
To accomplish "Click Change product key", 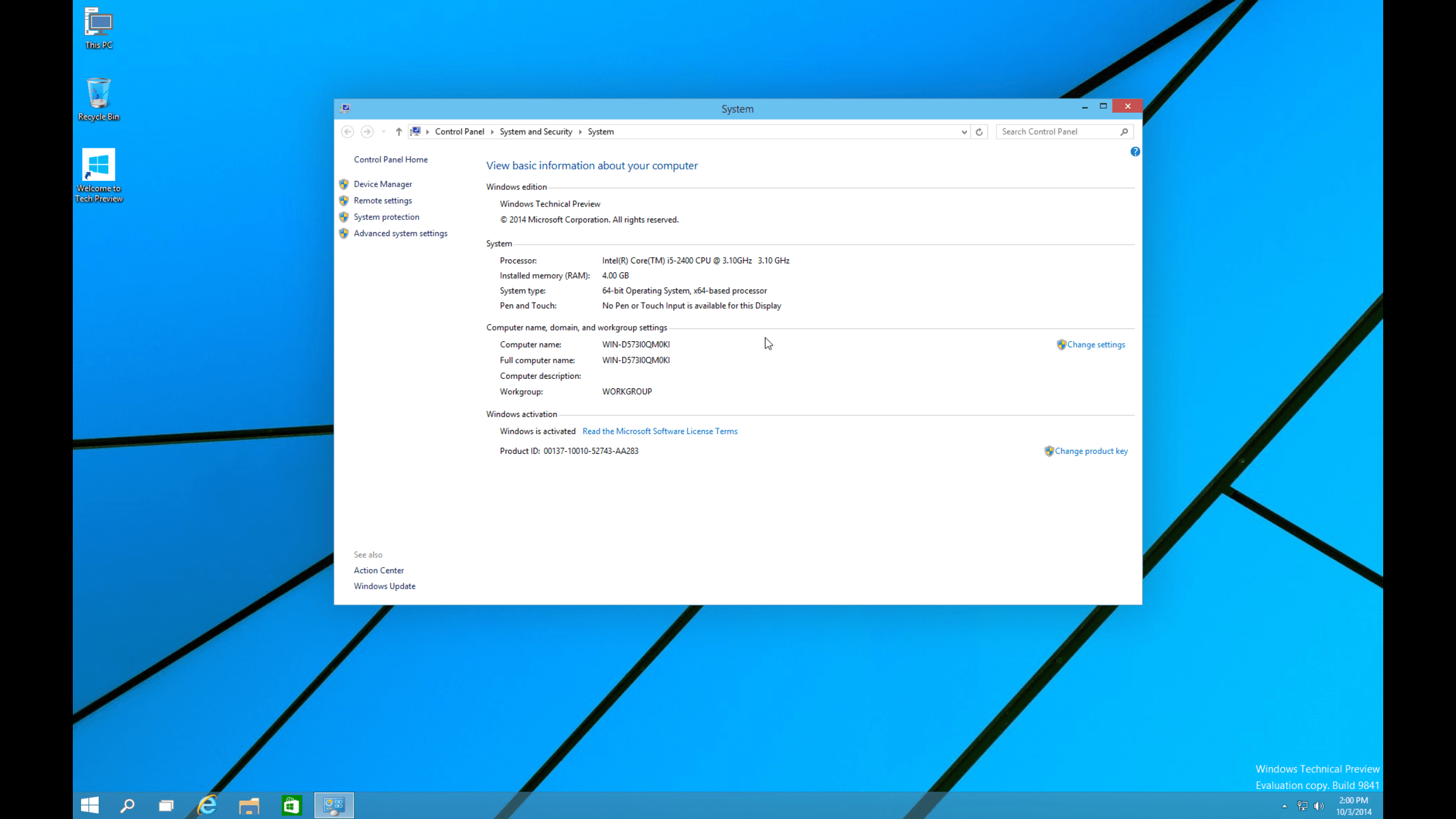I will click(x=1091, y=451).
